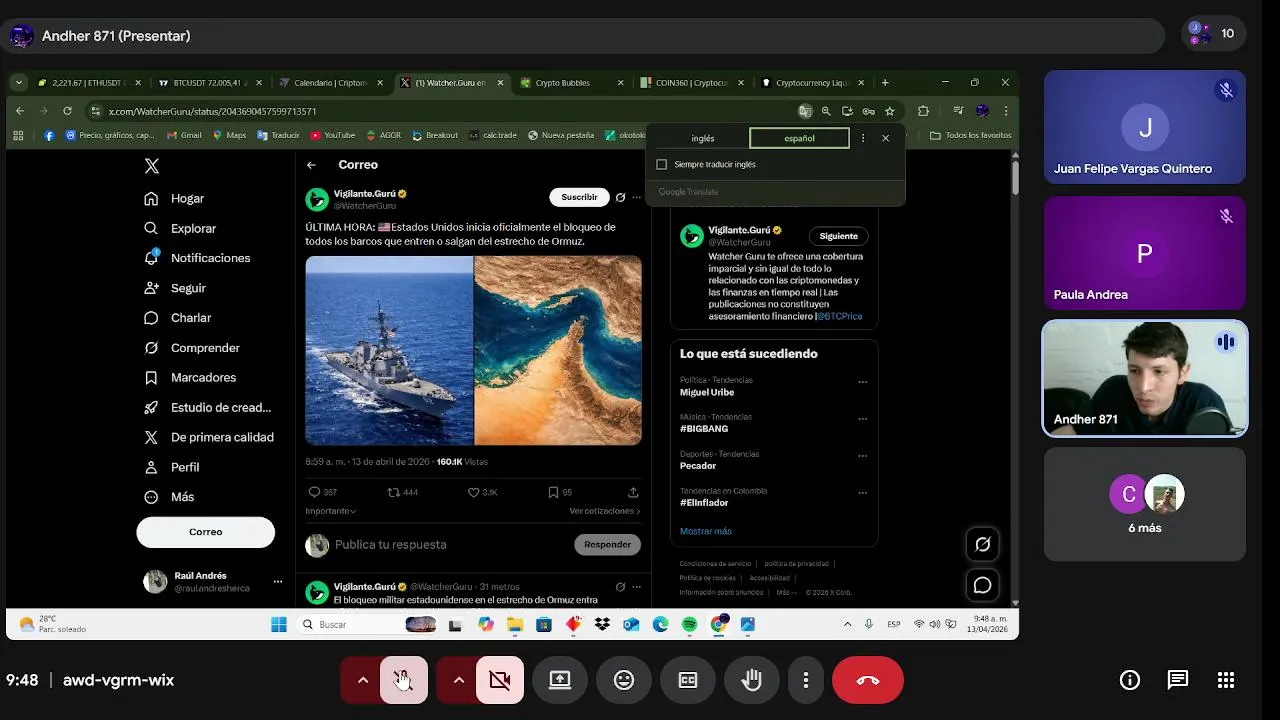Open Spotify from shared taskbar
This screenshot has width=1280, height=720.
pos(690,625)
